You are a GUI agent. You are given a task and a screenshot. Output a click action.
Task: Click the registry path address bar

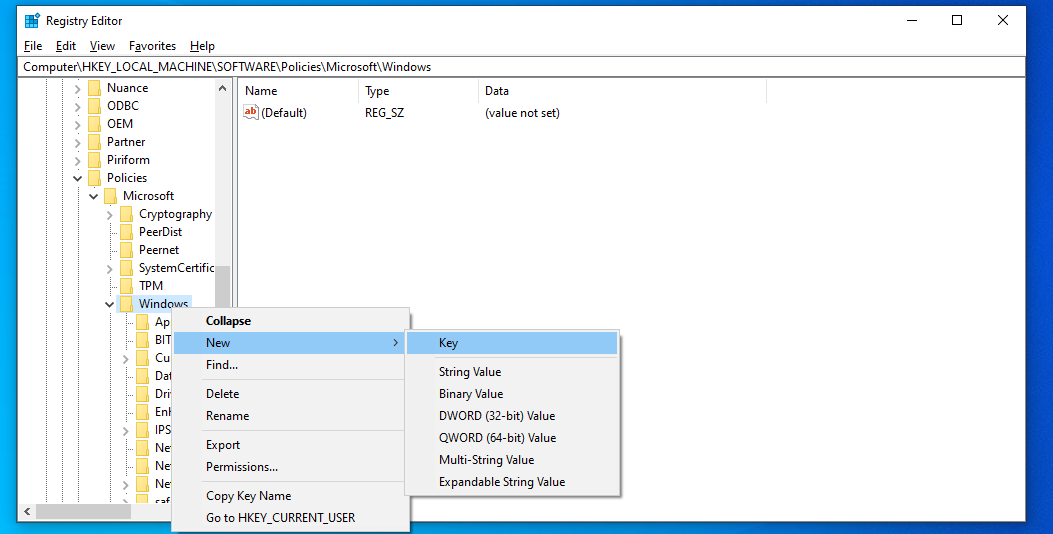521,66
